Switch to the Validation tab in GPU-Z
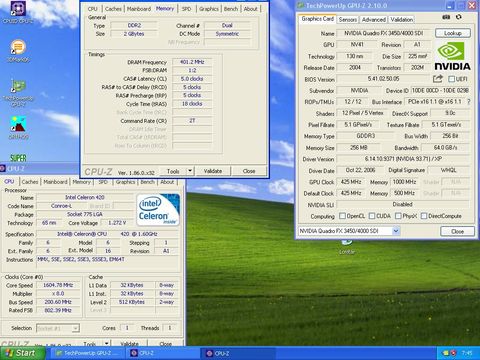The image size is (480, 360). [x=401, y=20]
